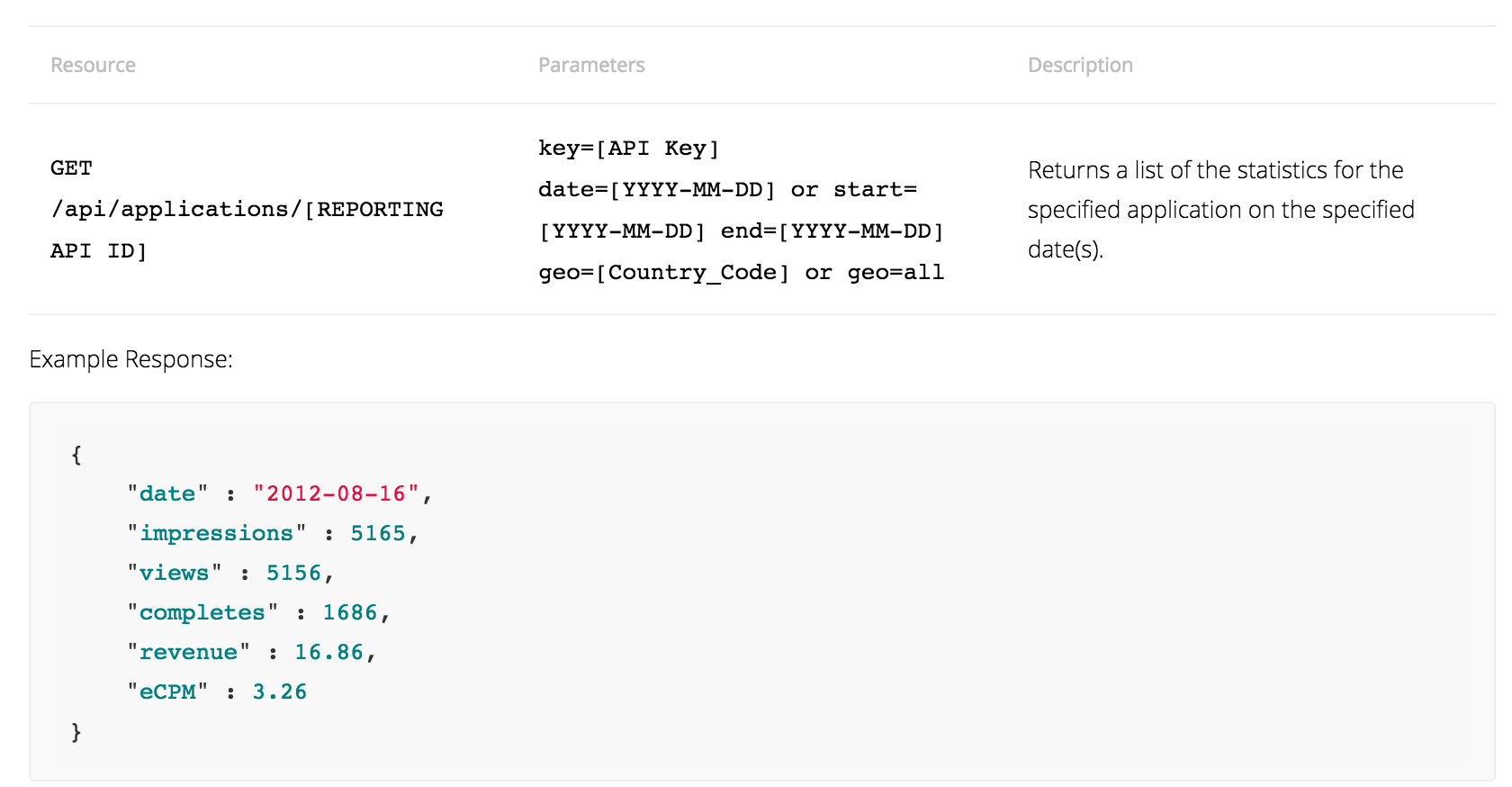The image size is (1512, 787).
Task: Click the /api/applications/[REPORTING endpoint path
Action: (247, 210)
